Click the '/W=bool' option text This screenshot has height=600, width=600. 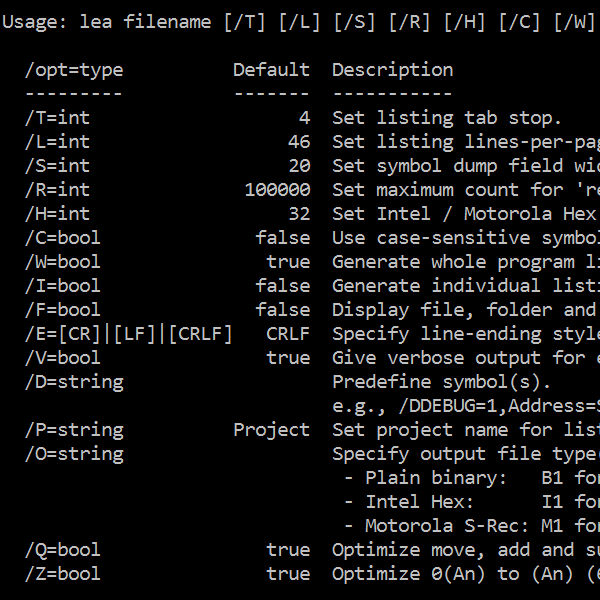pos(63,262)
